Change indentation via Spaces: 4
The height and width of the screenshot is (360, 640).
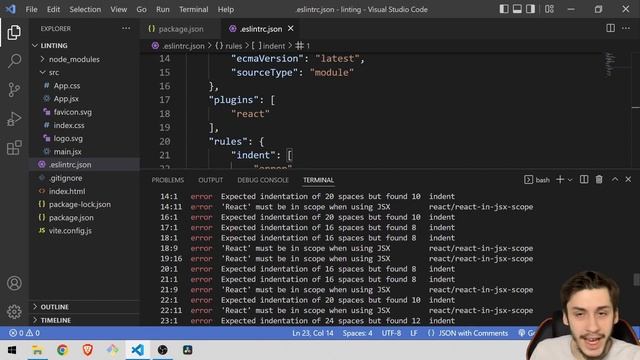coord(357,333)
